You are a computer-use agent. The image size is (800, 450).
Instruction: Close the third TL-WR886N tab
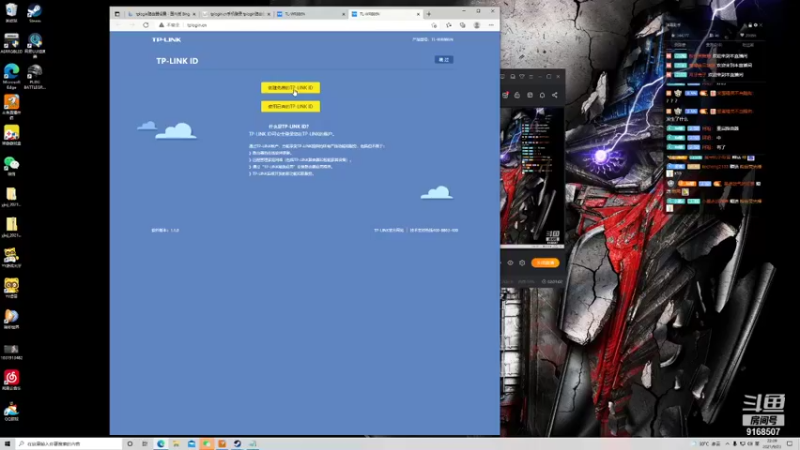click(343, 14)
